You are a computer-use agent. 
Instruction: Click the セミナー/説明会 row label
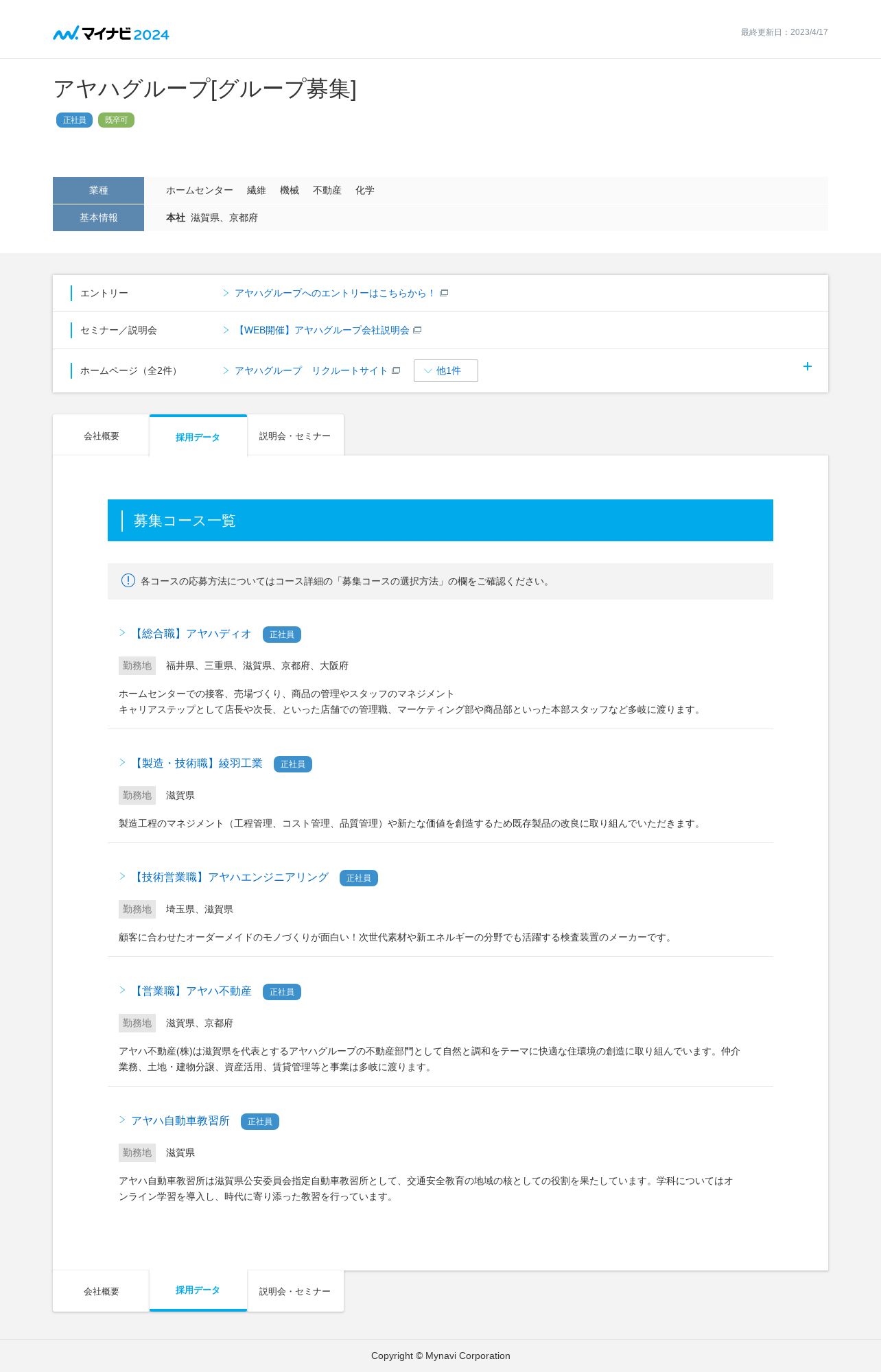coord(119,330)
